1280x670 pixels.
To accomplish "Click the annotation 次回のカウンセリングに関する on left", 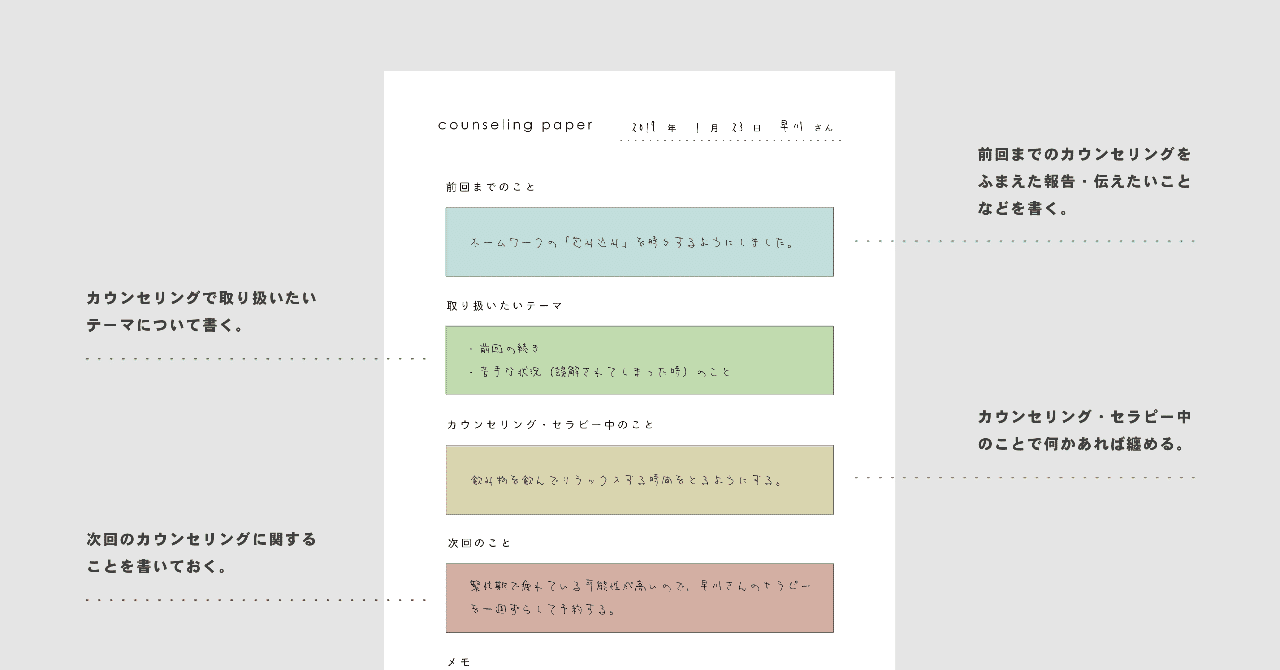I will click(x=201, y=553).
